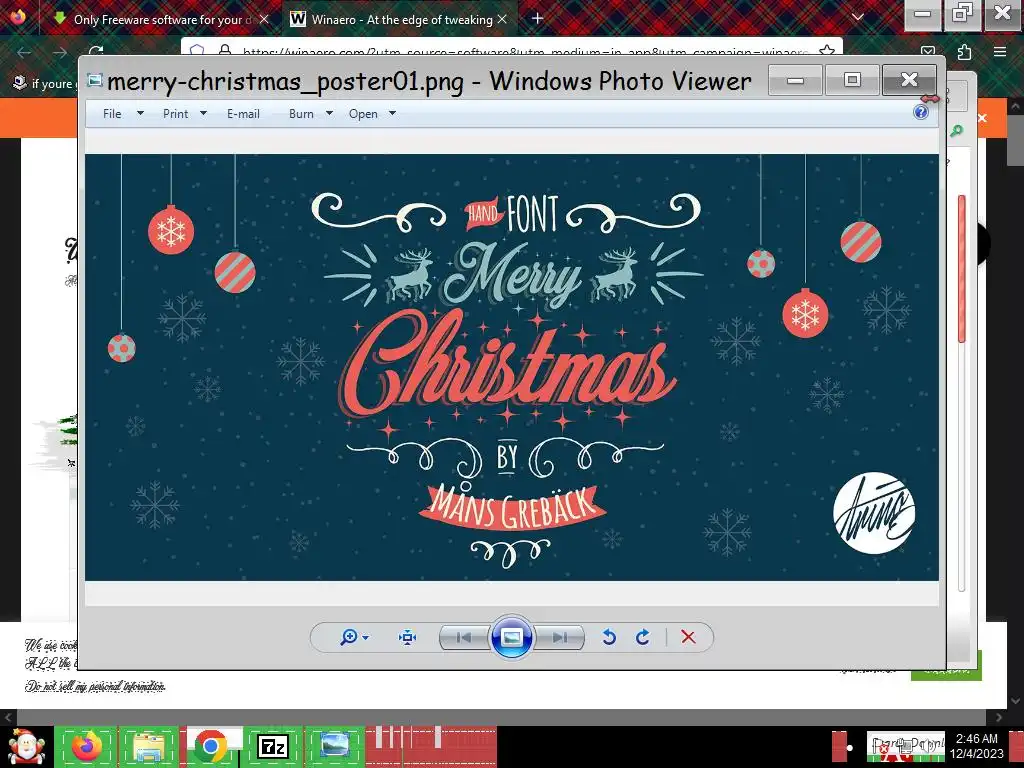This screenshot has width=1024, height=768.
Task: Click the displayed Christmas poster image
Action: click(x=511, y=367)
